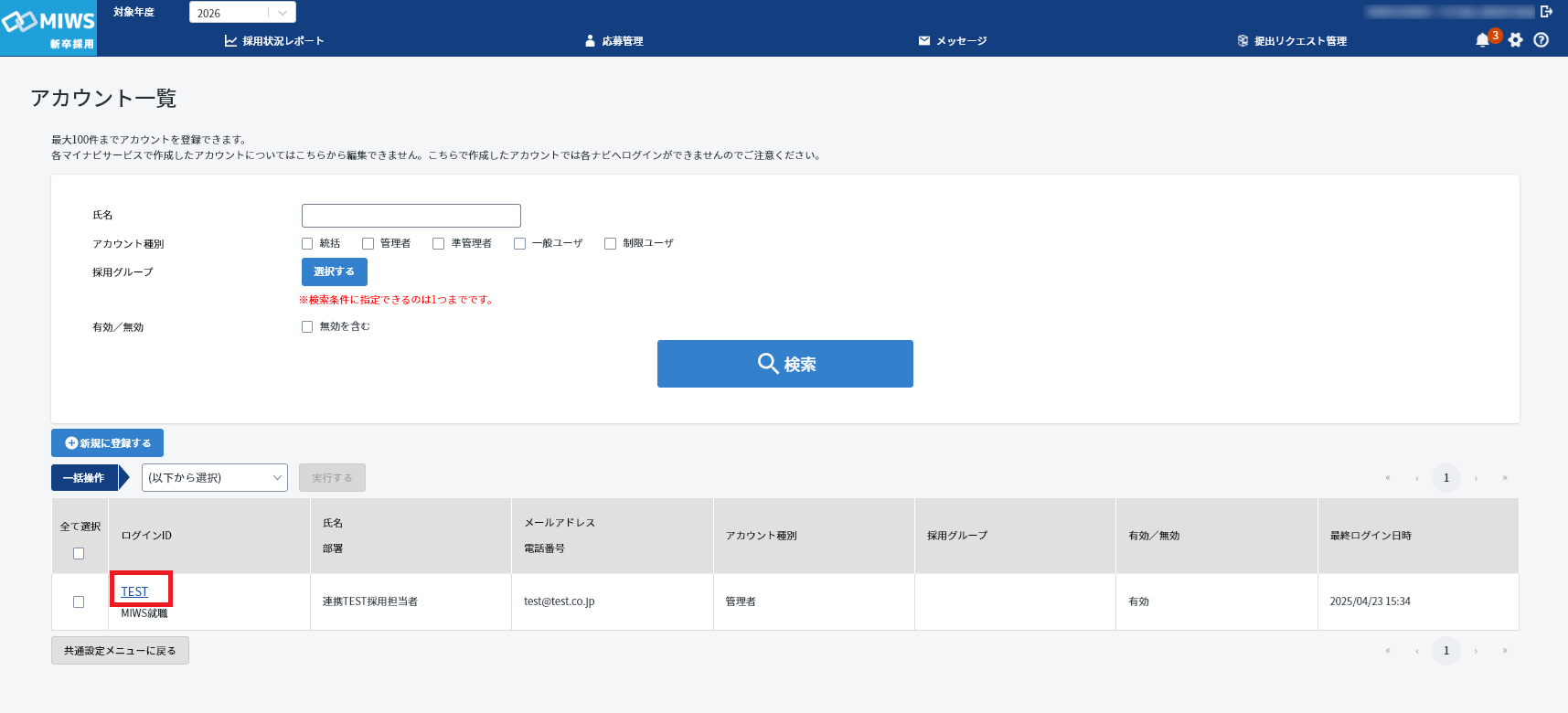Click the MIWS logo

click(48, 27)
